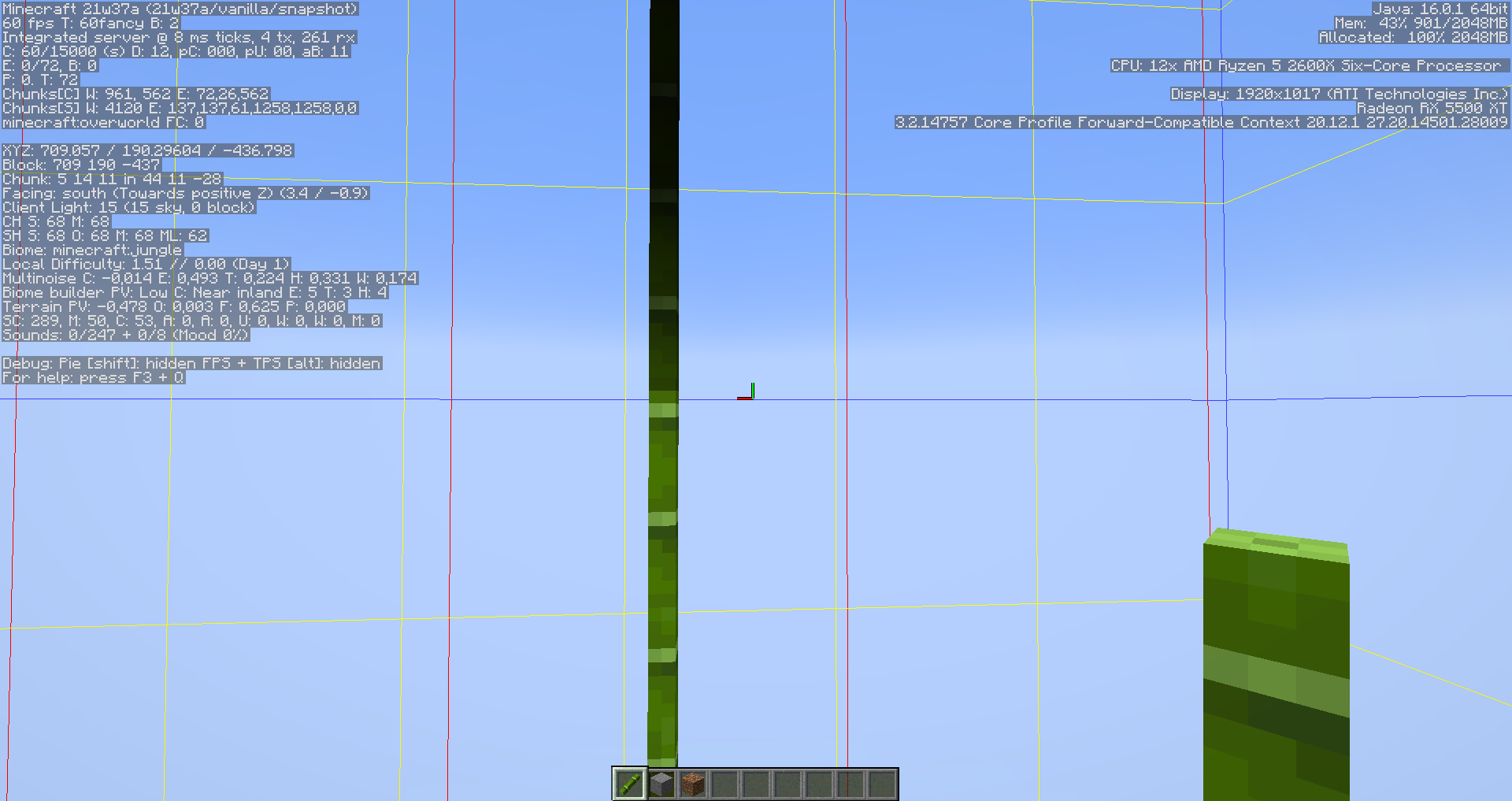Click the "Sounds: 0/247 + 0/8" line
1512x801 pixels.
[126, 335]
